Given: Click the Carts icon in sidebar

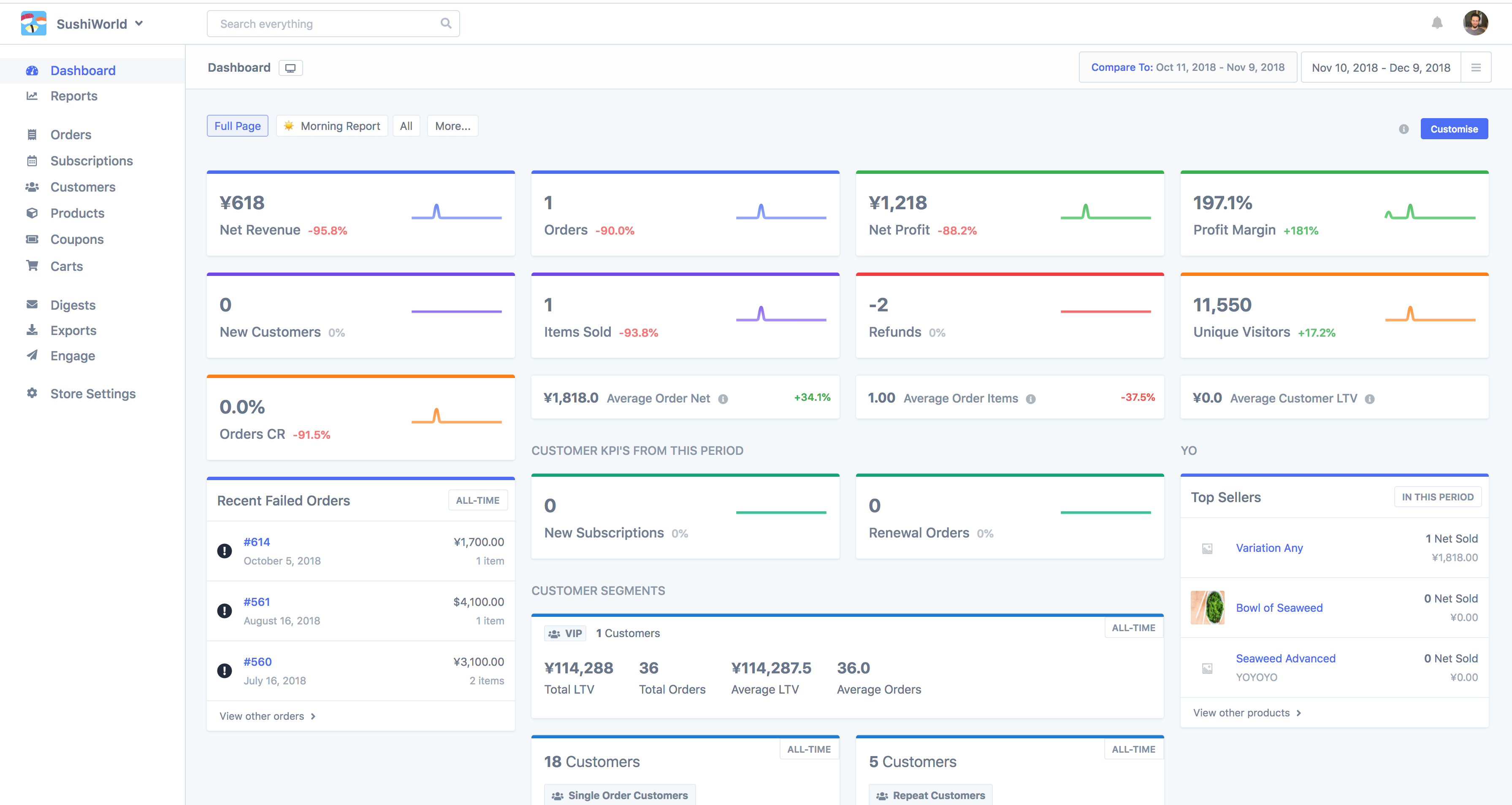Looking at the screenshot, I should pos(32,266).
